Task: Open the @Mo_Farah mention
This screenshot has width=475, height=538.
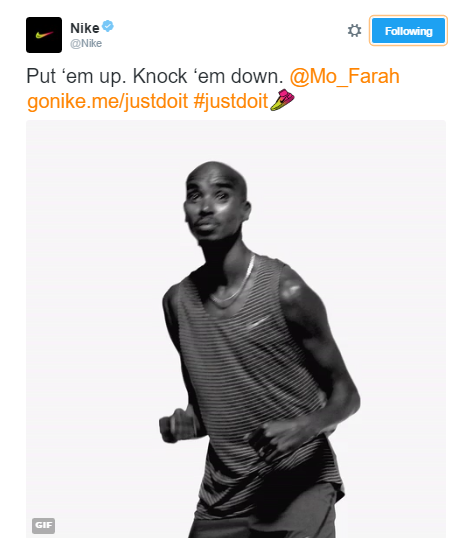Action: (345, 76)
